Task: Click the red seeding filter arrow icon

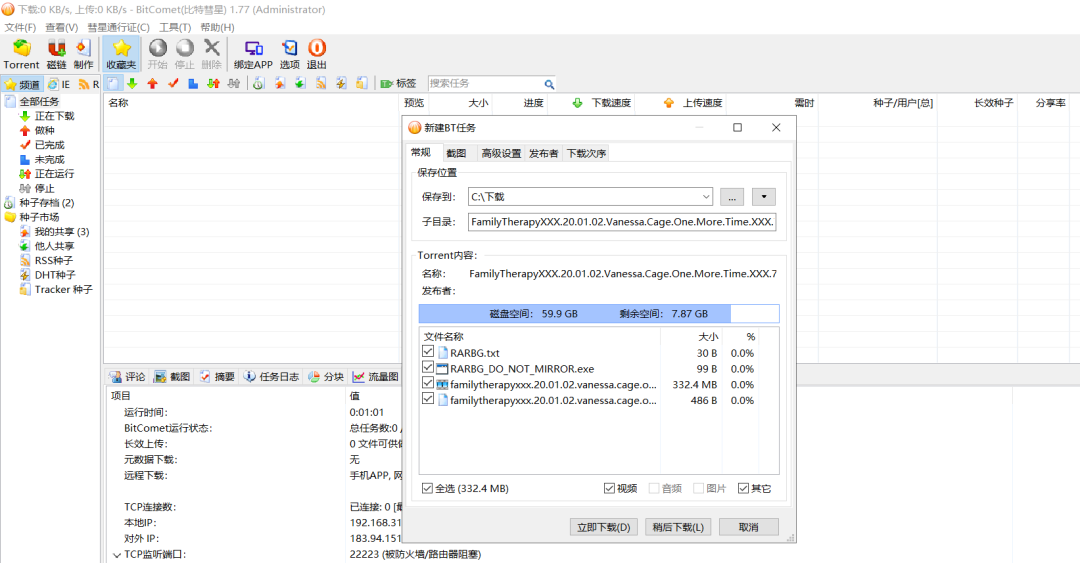Action: (152, 83)
